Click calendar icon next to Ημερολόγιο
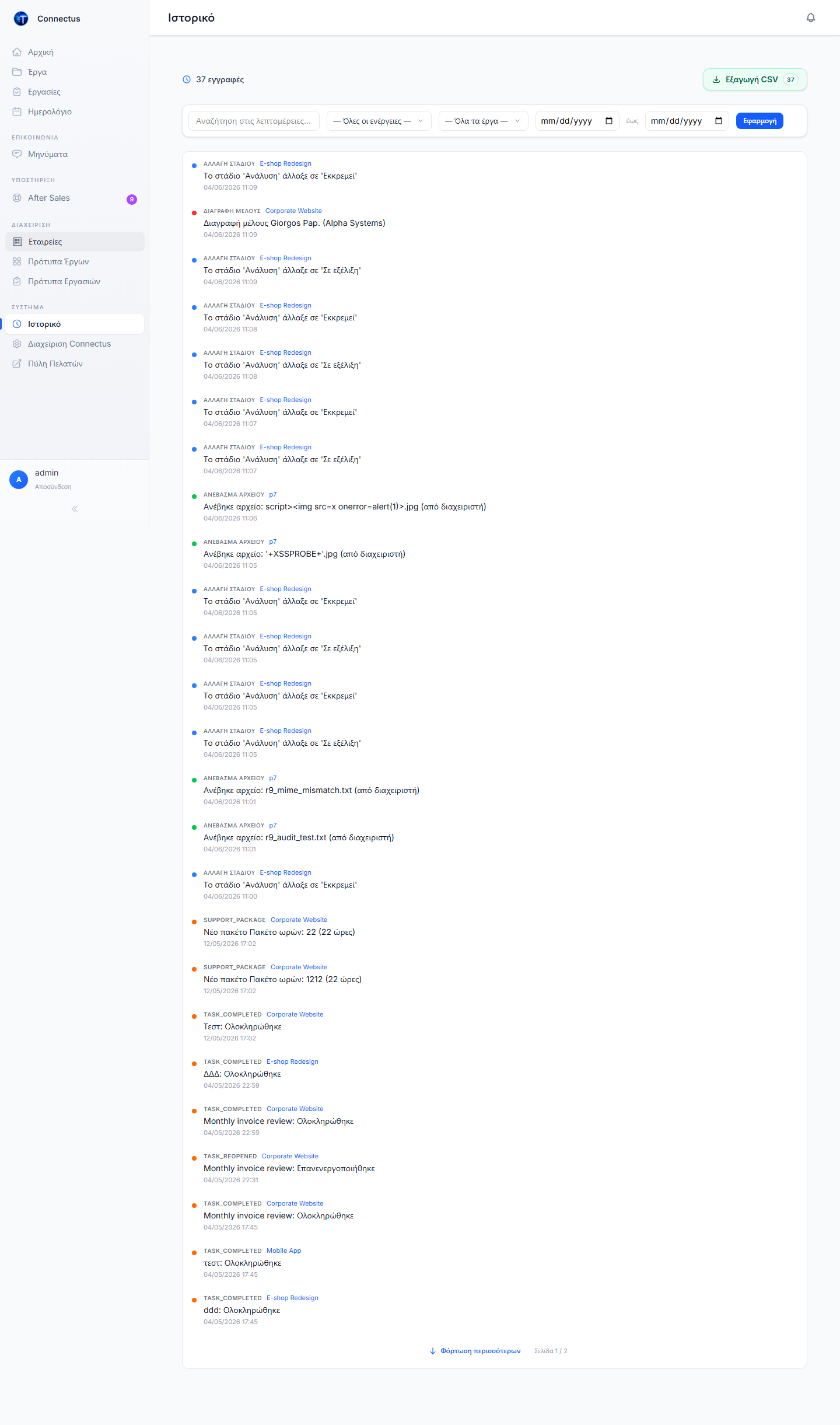This screenshot has width=840, height=1425. [17, 111]
